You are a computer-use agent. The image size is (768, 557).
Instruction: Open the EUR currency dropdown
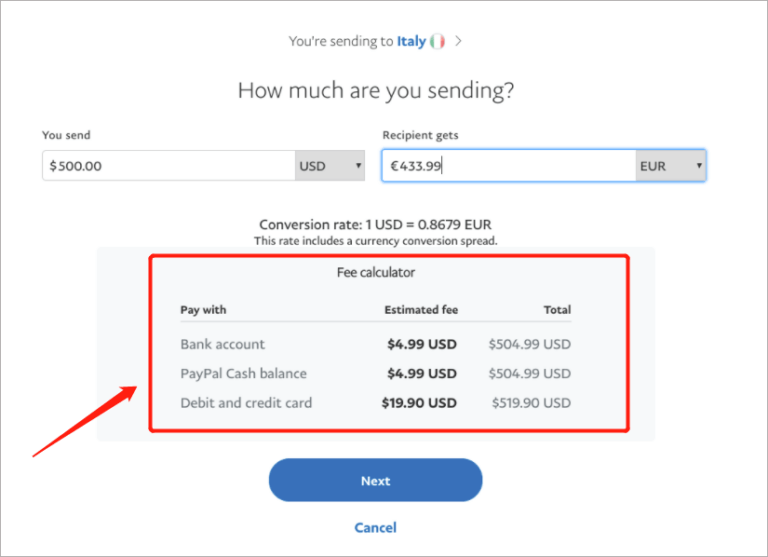(x=670, y=166)
